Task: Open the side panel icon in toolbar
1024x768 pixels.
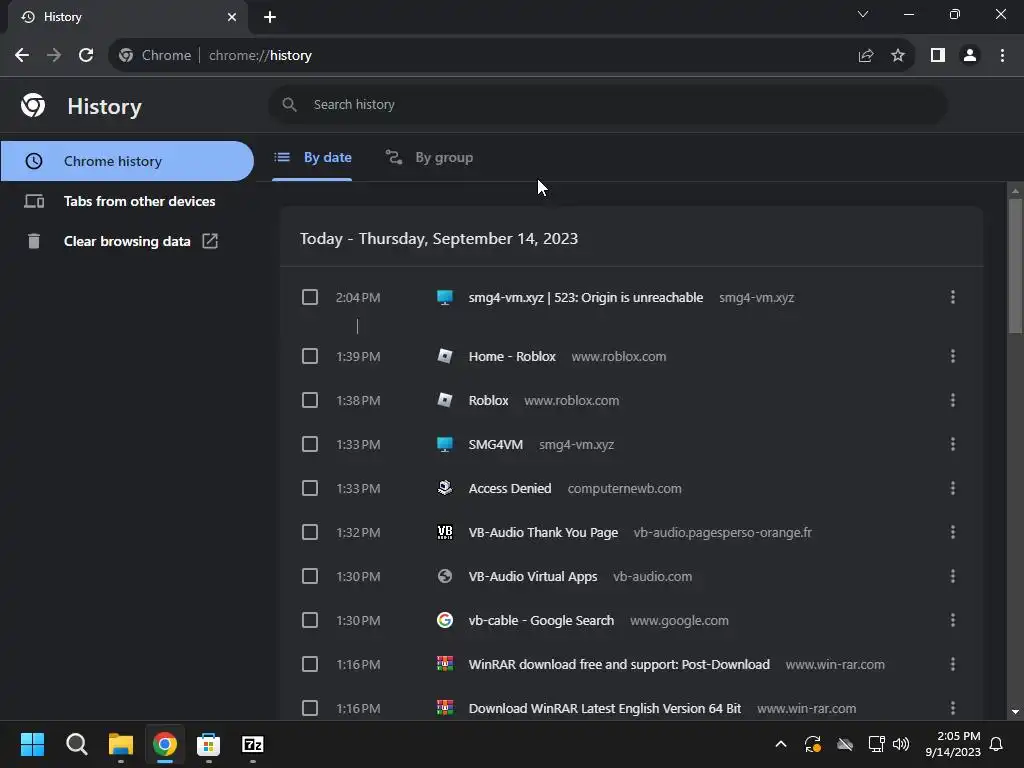Action: pyautogui.click(x=938, y=56)
